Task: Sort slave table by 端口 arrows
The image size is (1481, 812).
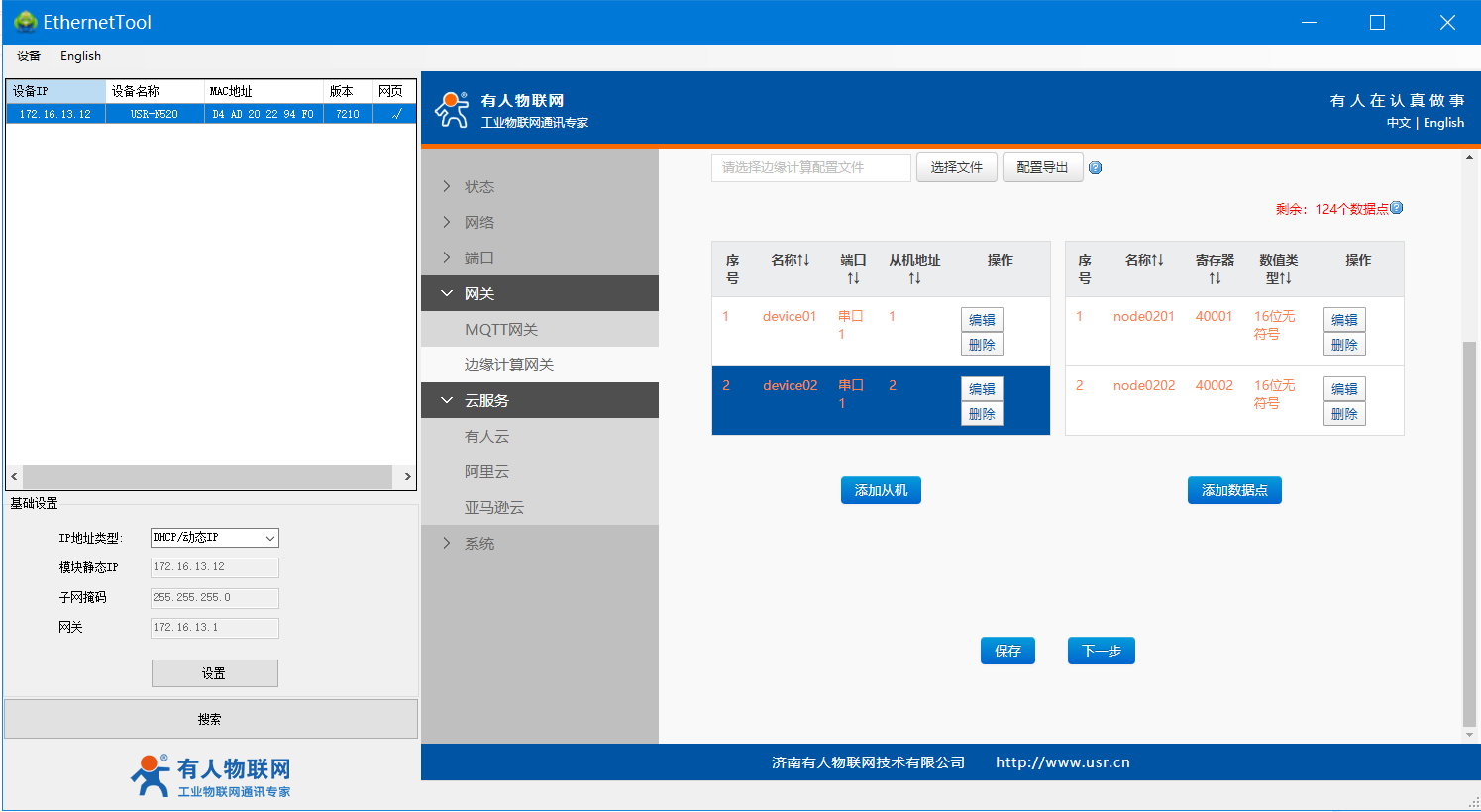Action: [x=853, y=278]
